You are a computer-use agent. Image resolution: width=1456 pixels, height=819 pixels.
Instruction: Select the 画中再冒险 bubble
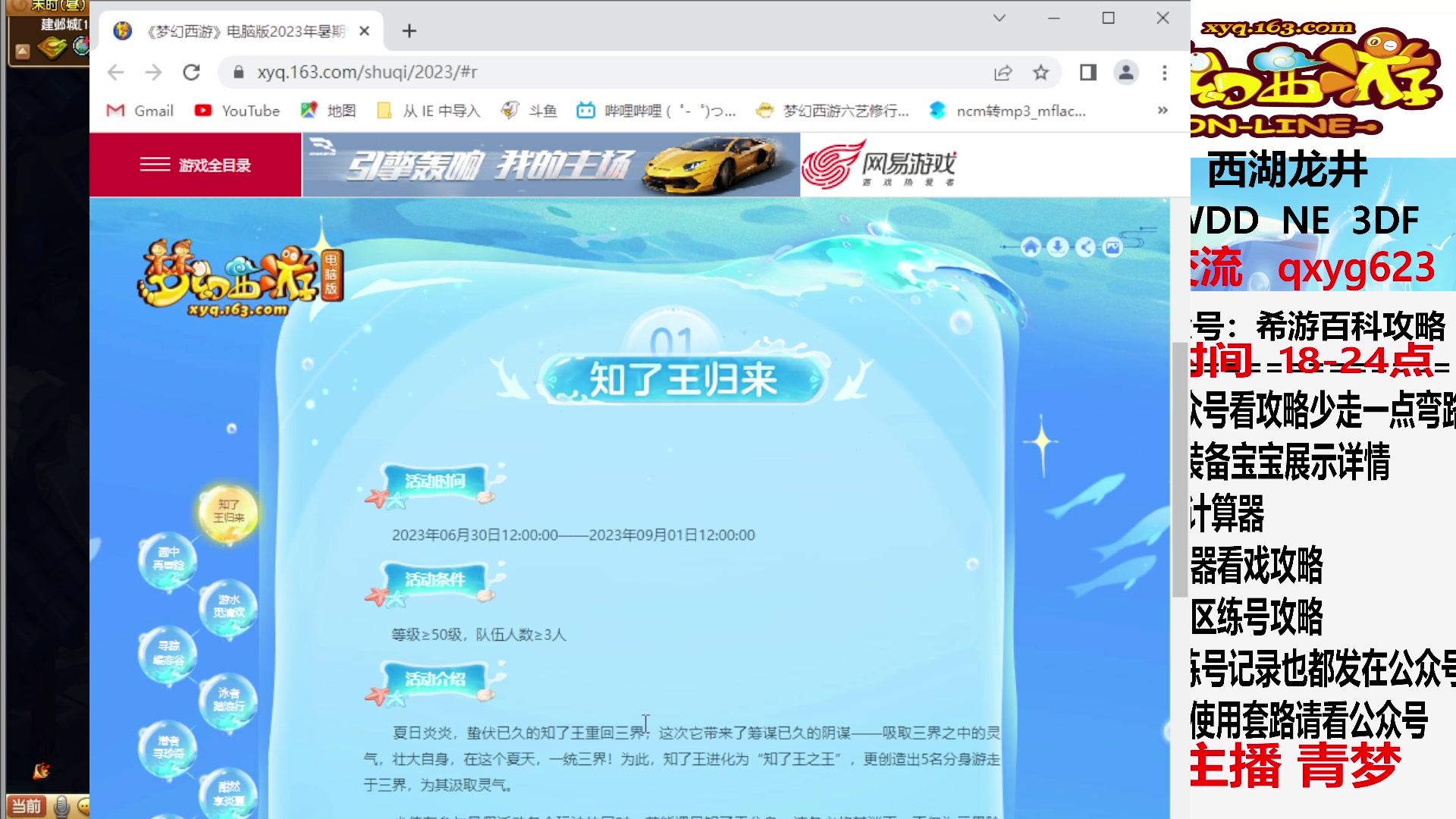click(x=168, y=560)
